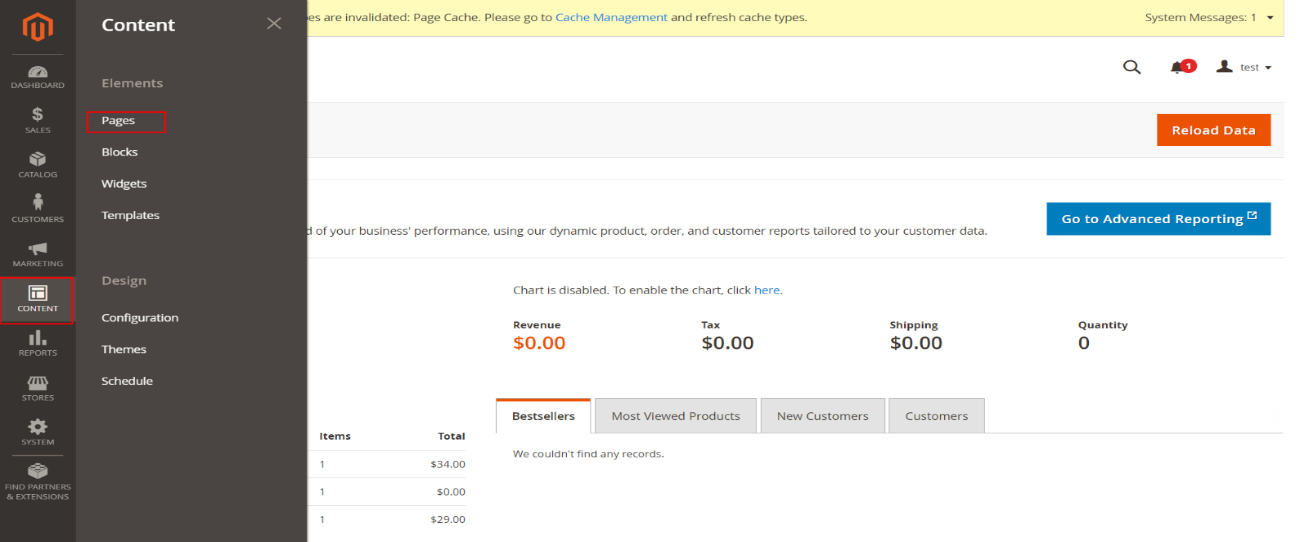Follow the Cache Management link

coord(611,17)
